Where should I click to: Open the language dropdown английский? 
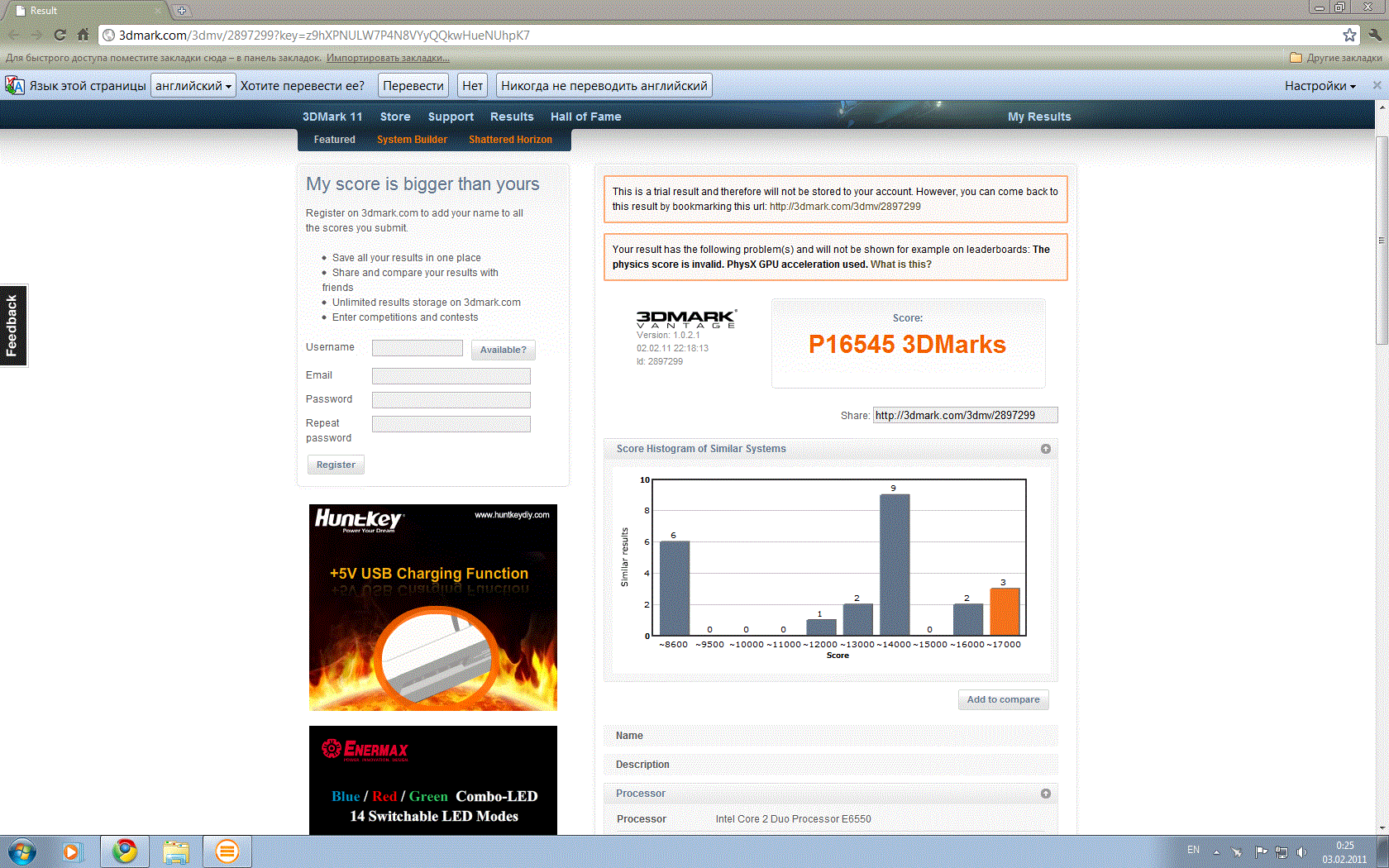pyautogui.click(x=193, y=85)
